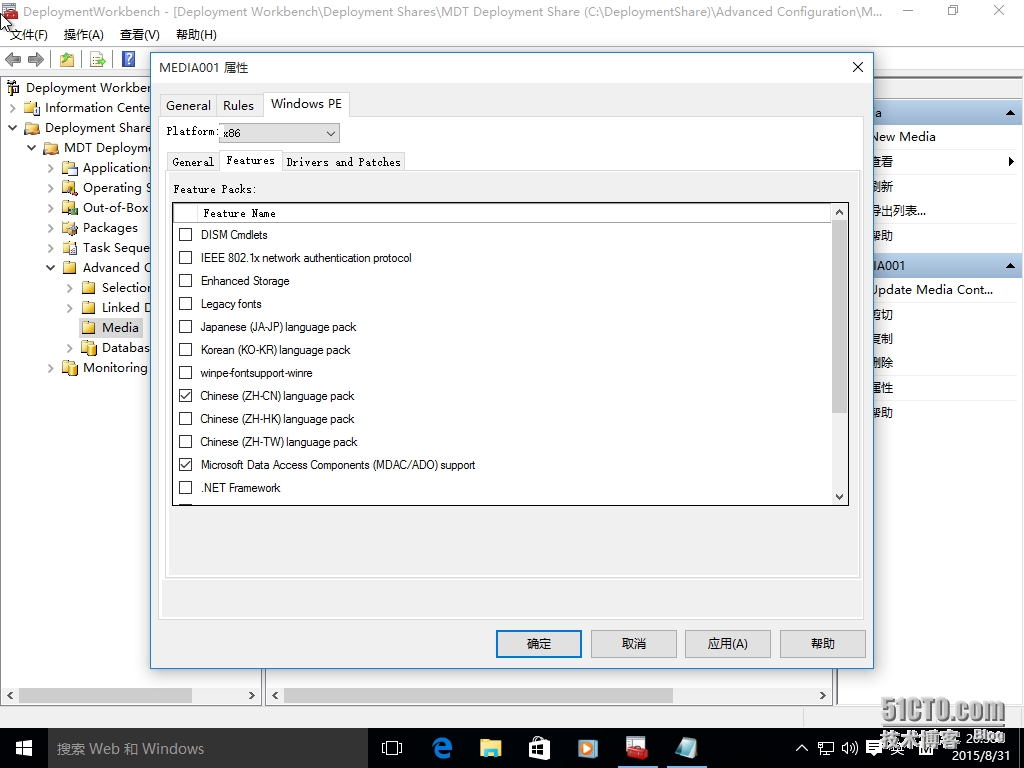
Task: Click the Forward arrow toolbar icon
Action: pyautogui.click(x=36, y=59)
